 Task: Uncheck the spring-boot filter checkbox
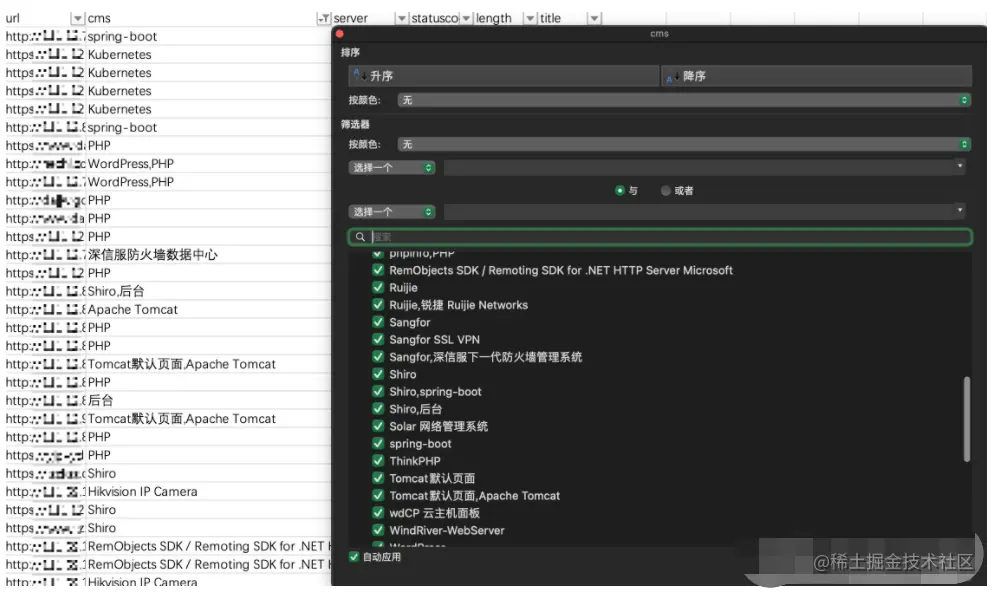click(x=378, y=444)
